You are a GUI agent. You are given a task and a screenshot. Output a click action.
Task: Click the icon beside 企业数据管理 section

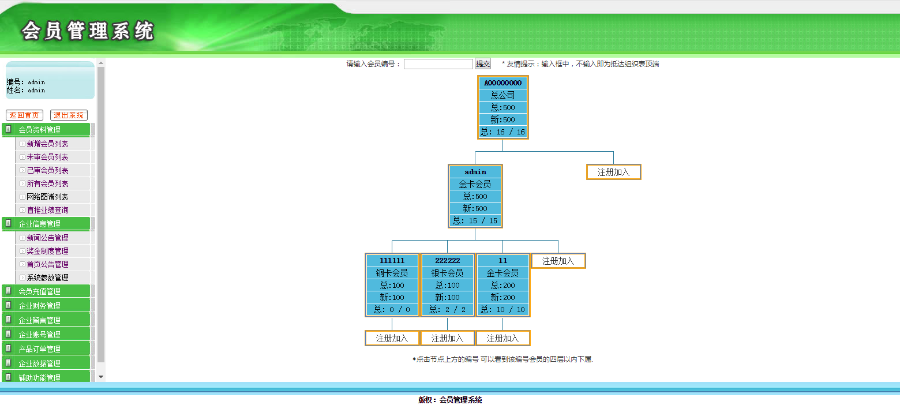[x=8, y=363]
